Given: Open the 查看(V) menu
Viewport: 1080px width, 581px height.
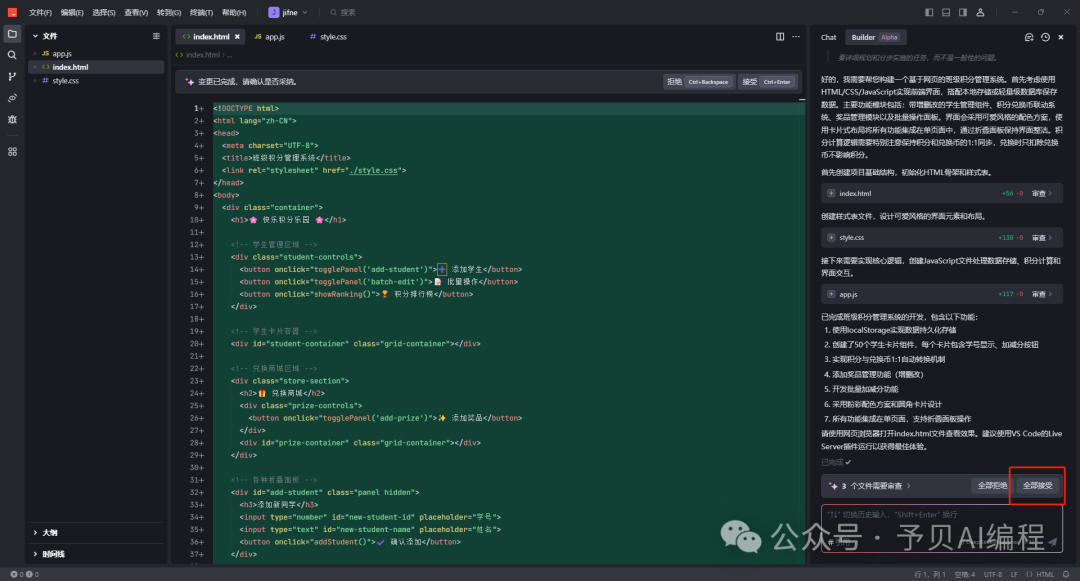Looking at the screenshot, I should point(136,12).
